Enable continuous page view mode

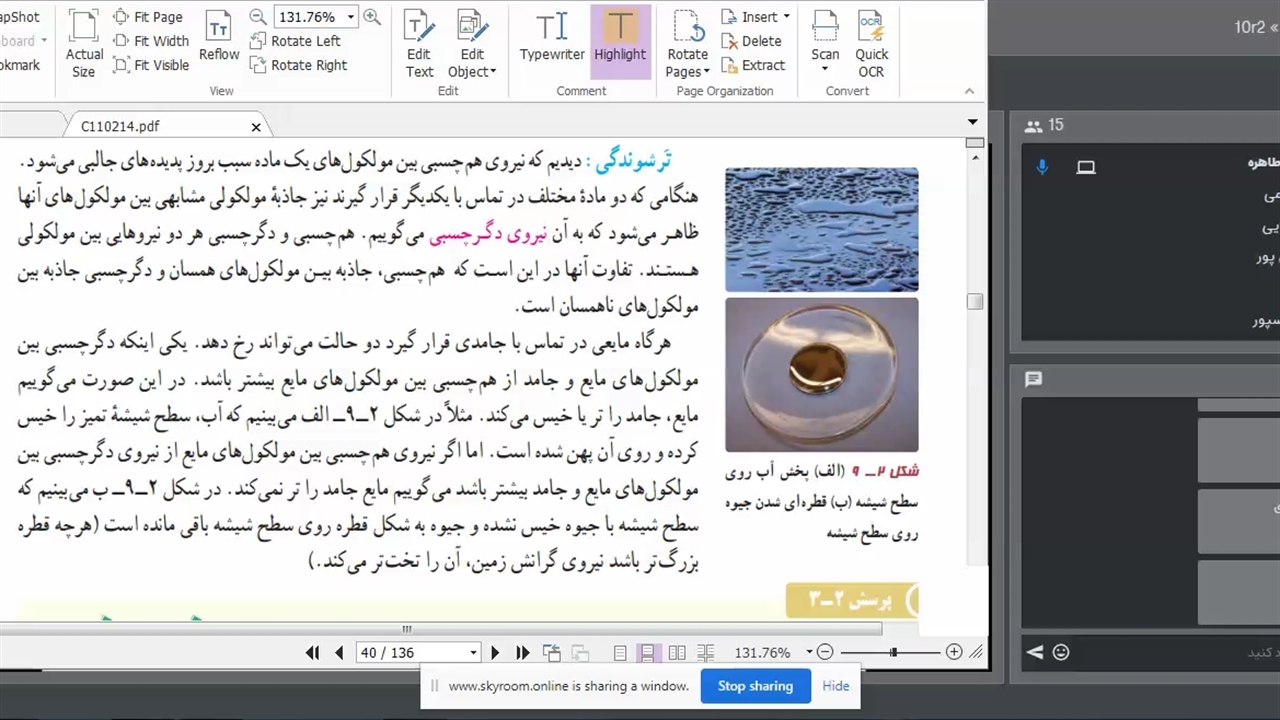[648, 653]
